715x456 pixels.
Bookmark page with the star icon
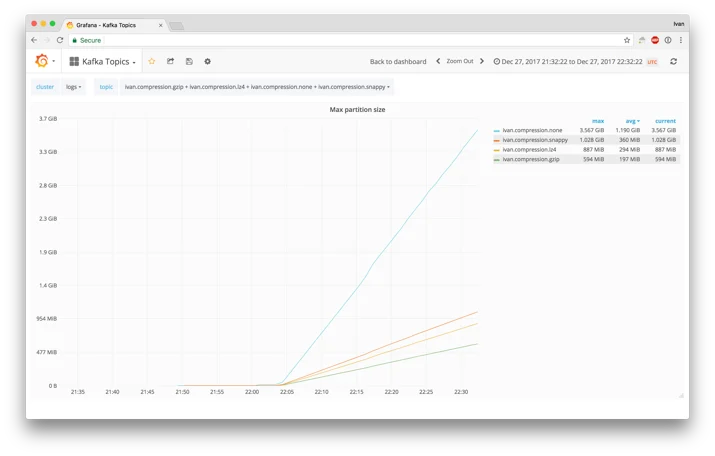pyautogui.click(x=627, y=40)
